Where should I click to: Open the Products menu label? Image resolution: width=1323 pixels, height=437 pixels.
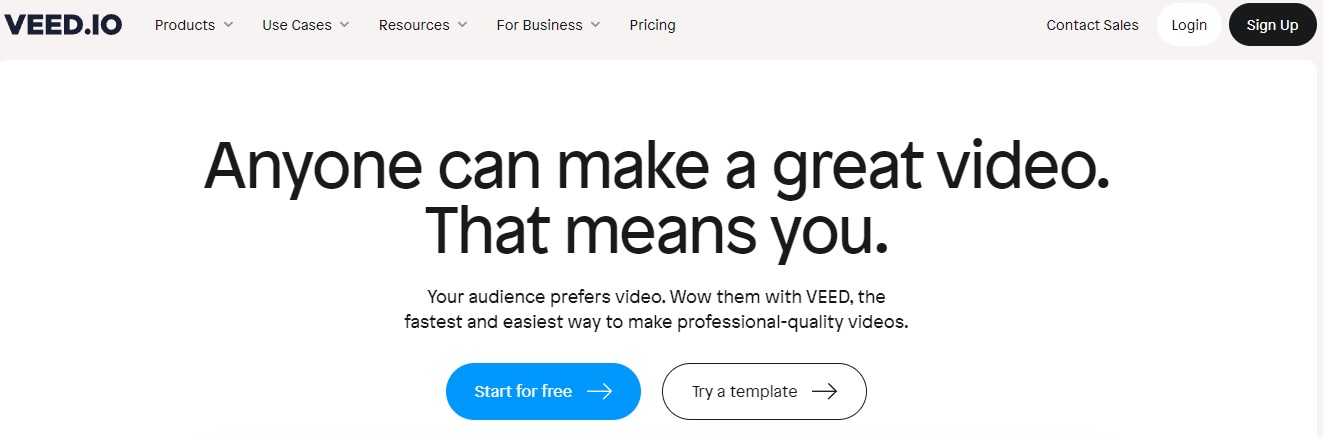pos(185,25)
